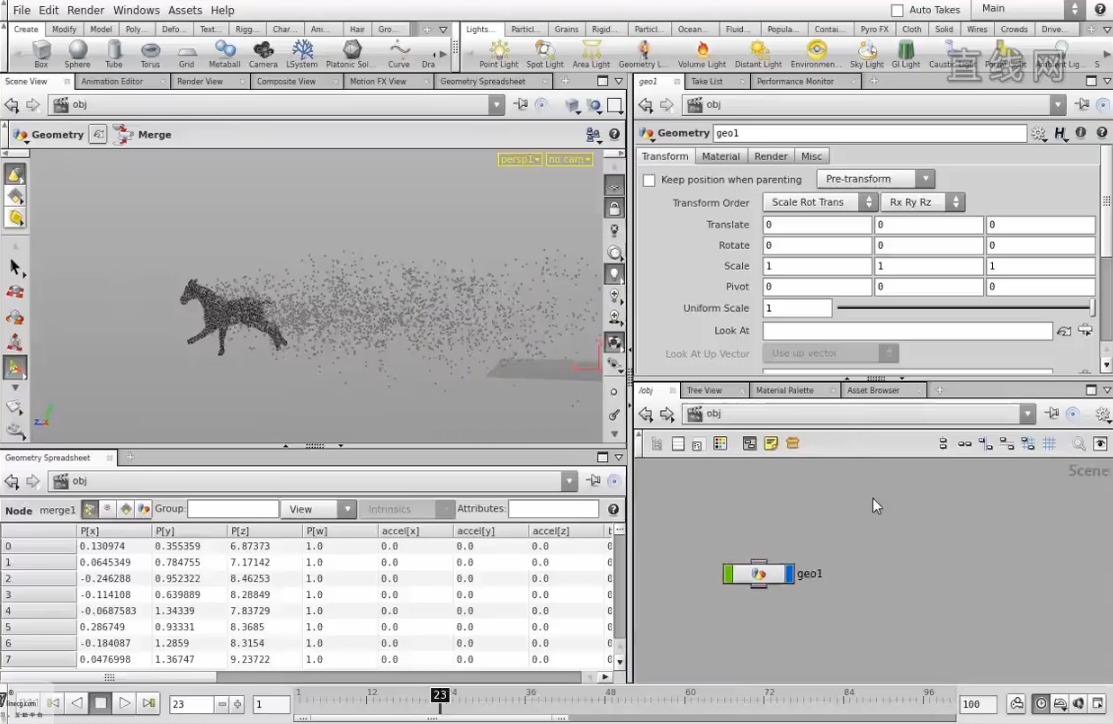Click the Group filter input field
1113x724 pixels.
[x=233, y=509]
